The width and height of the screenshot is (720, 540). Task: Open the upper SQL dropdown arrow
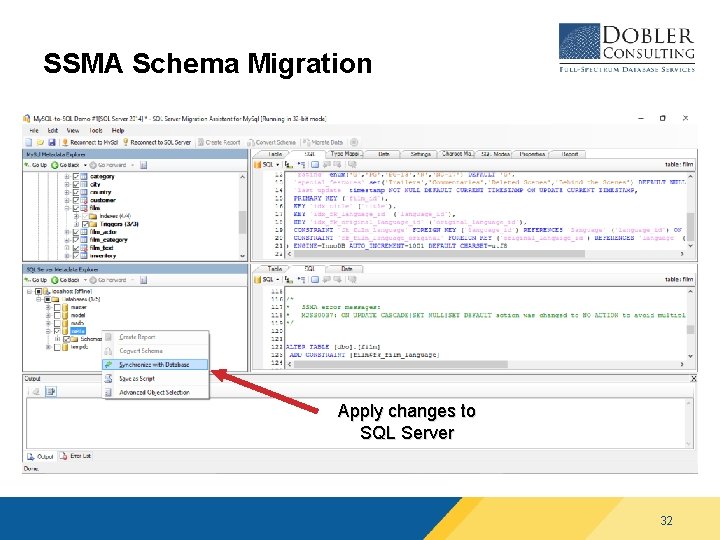click(x=277, y=164)
